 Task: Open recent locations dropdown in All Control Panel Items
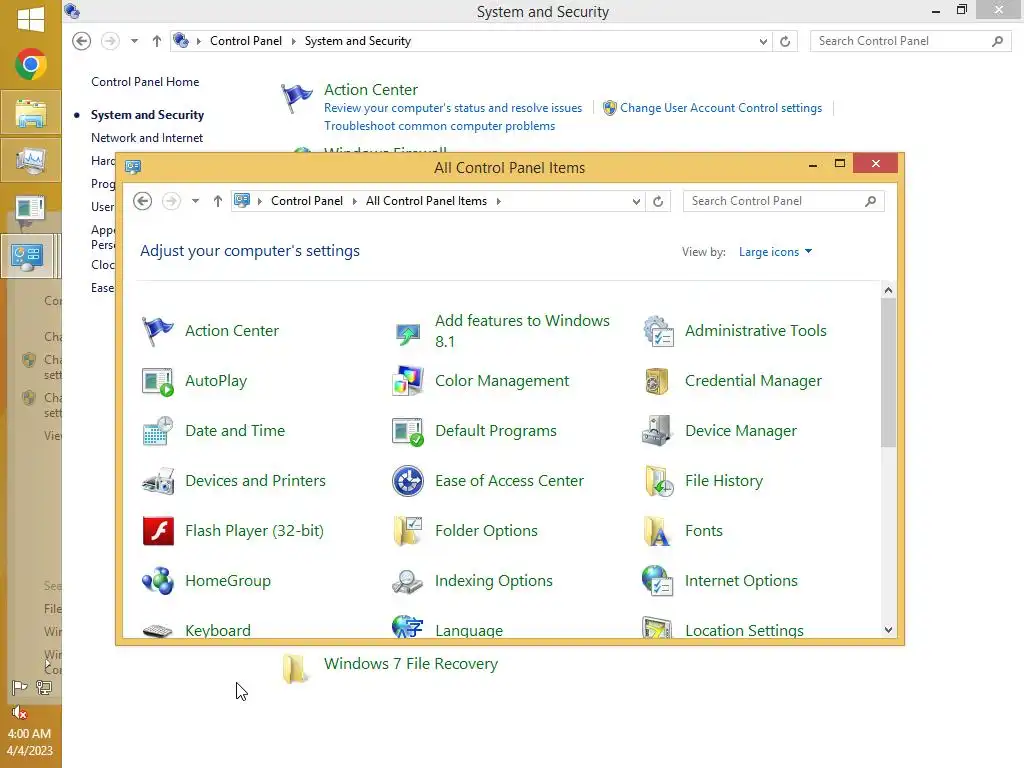pos(195,201)
